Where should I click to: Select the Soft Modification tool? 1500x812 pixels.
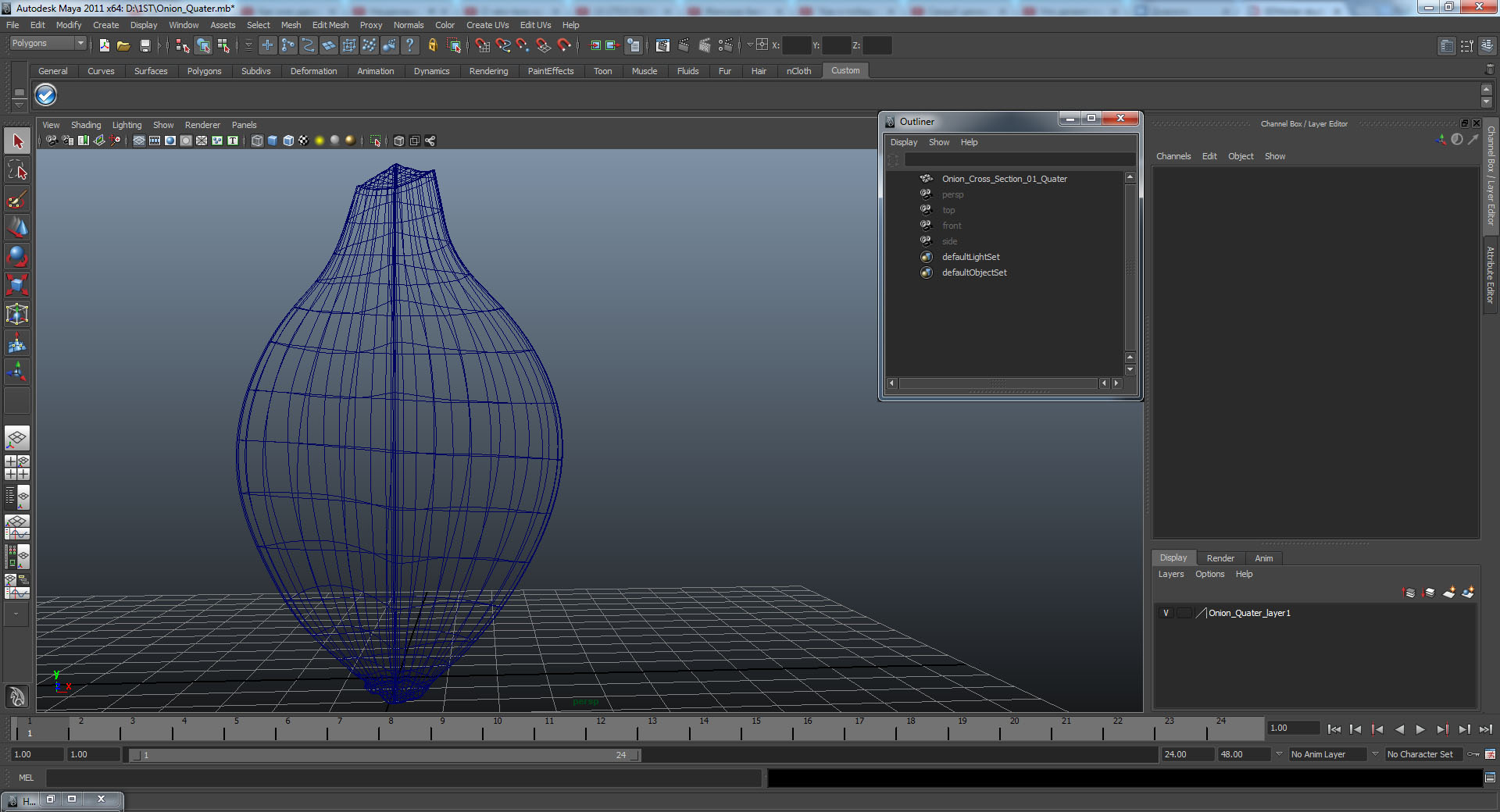[x=17, y=344]
